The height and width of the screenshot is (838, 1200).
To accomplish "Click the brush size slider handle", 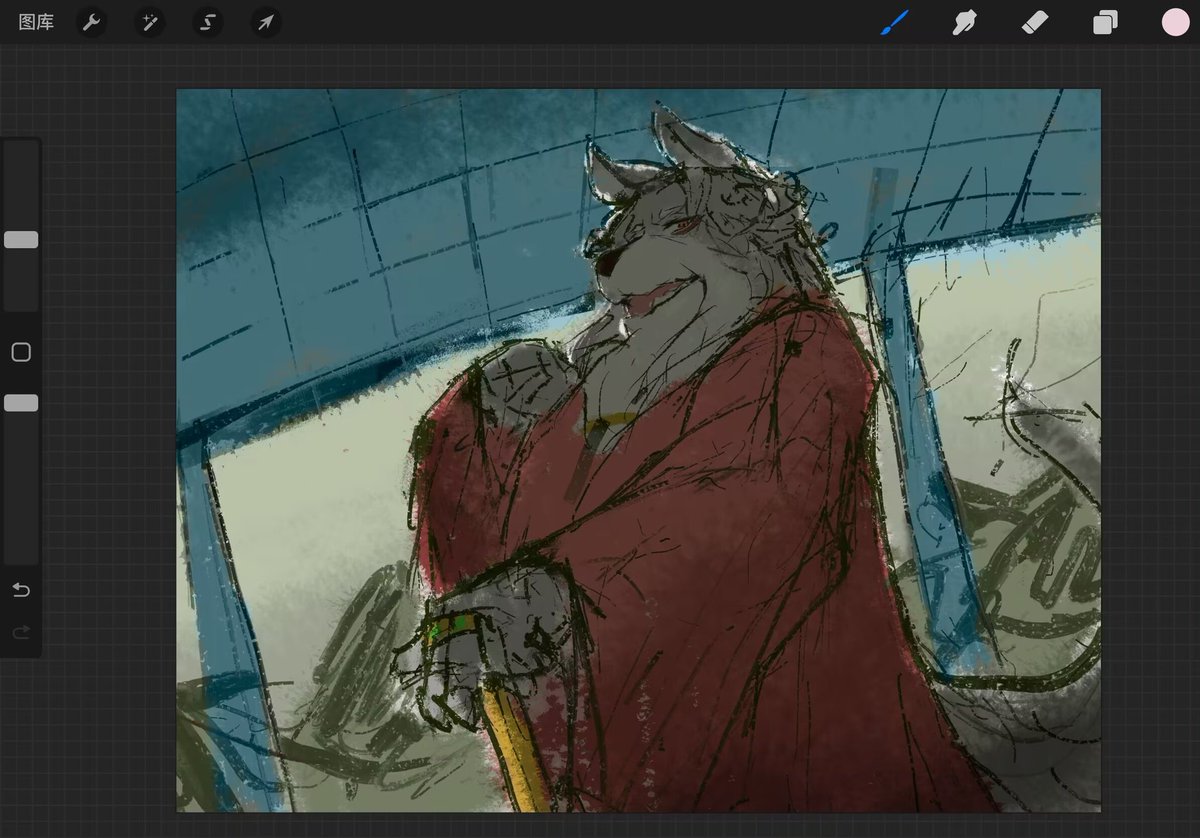I will (x=21, y=240).
